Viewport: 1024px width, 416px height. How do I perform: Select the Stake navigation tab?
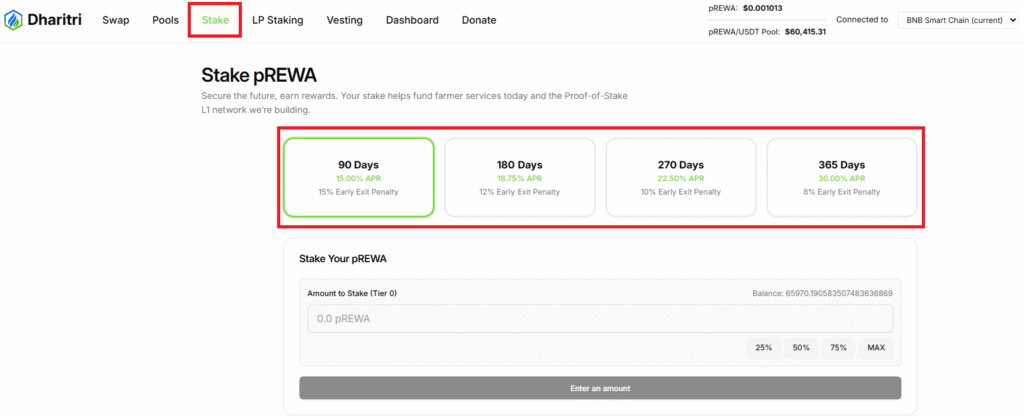[214, 20]
